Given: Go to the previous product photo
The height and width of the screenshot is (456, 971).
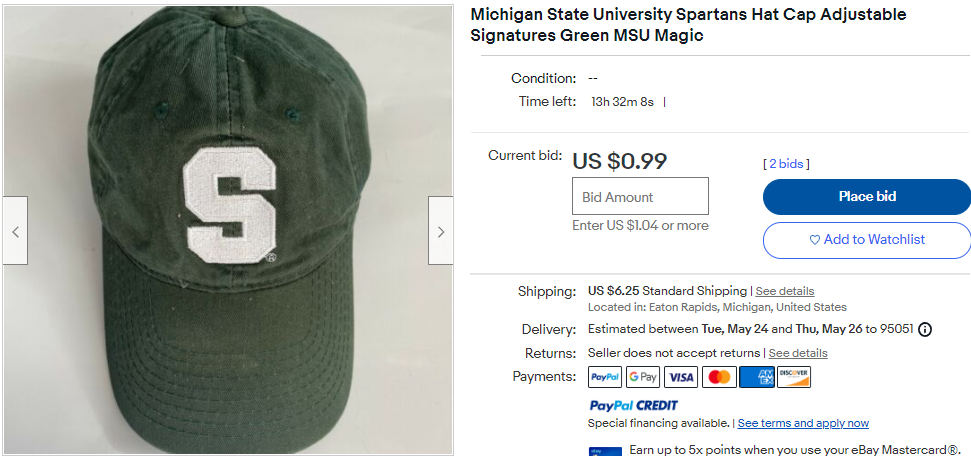Looking at the screenshot, I should pyautogui.click(x=15, y=231).
